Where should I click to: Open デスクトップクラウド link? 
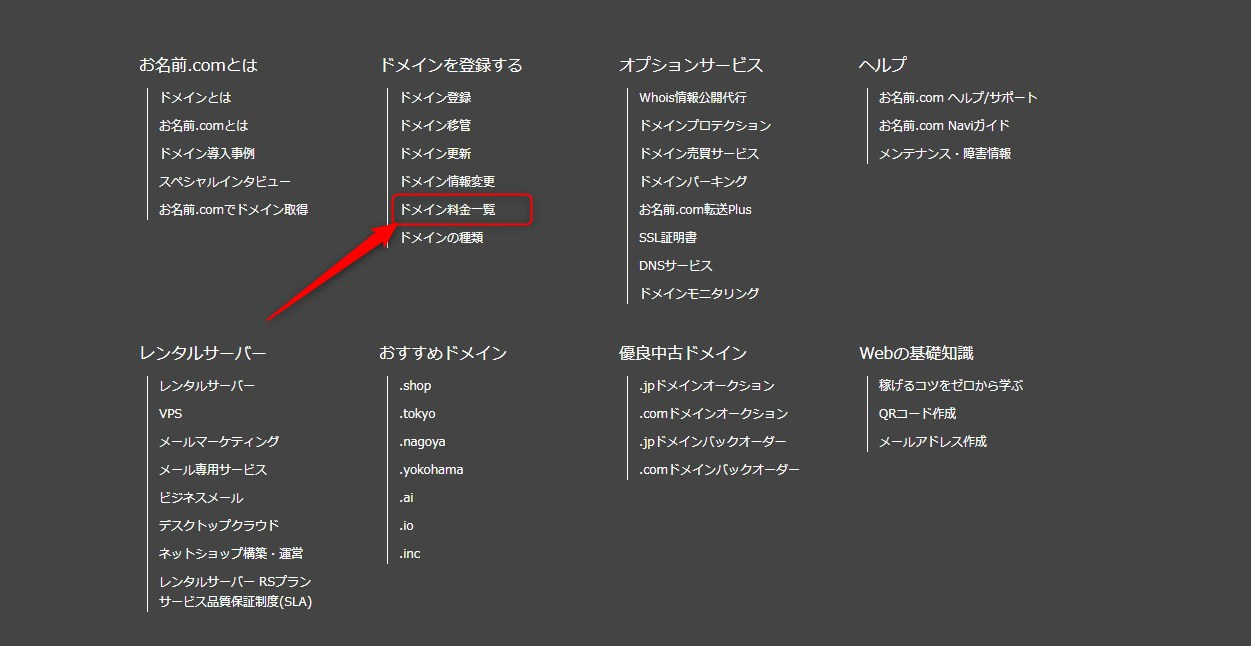[x=219, y=526]
